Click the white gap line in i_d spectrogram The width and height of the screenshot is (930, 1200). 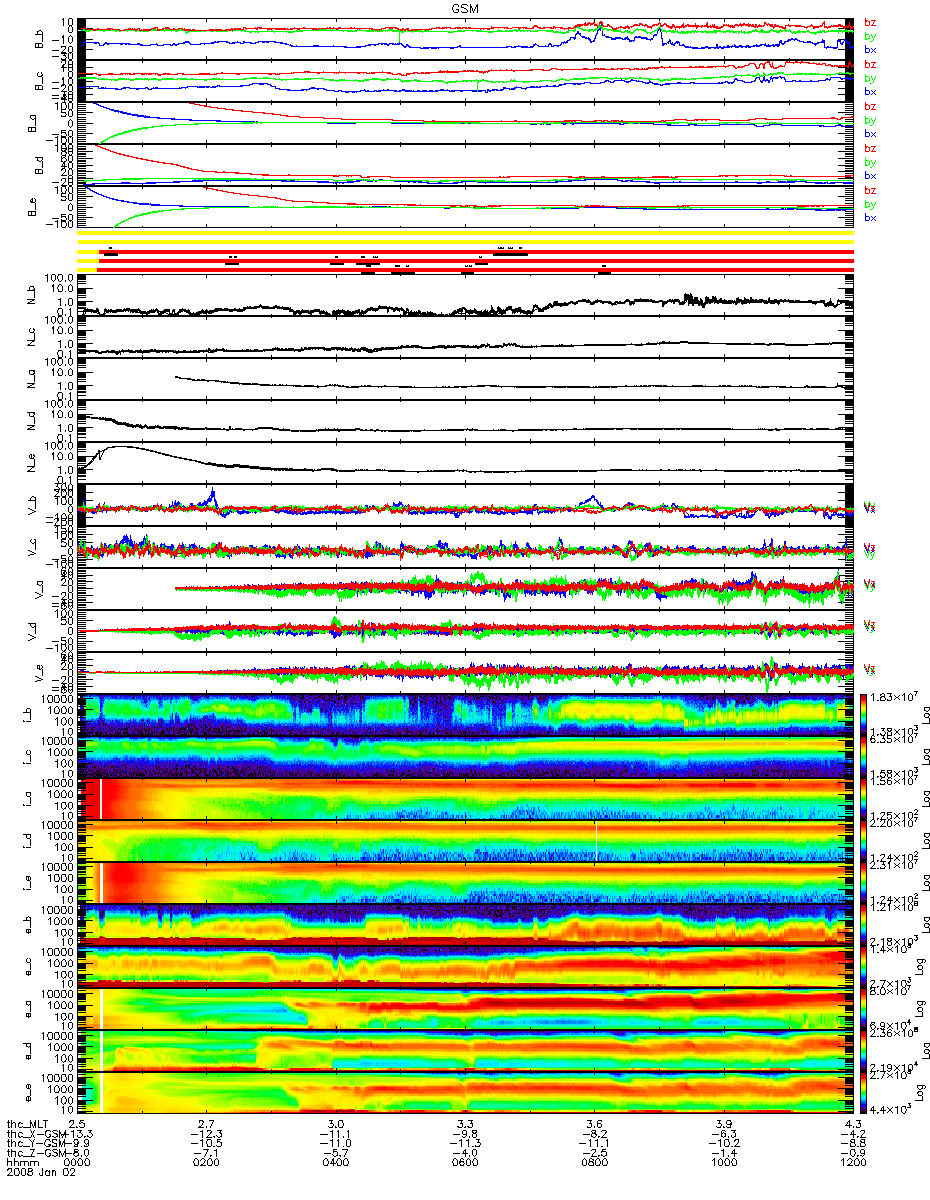(x=596, y=841)
